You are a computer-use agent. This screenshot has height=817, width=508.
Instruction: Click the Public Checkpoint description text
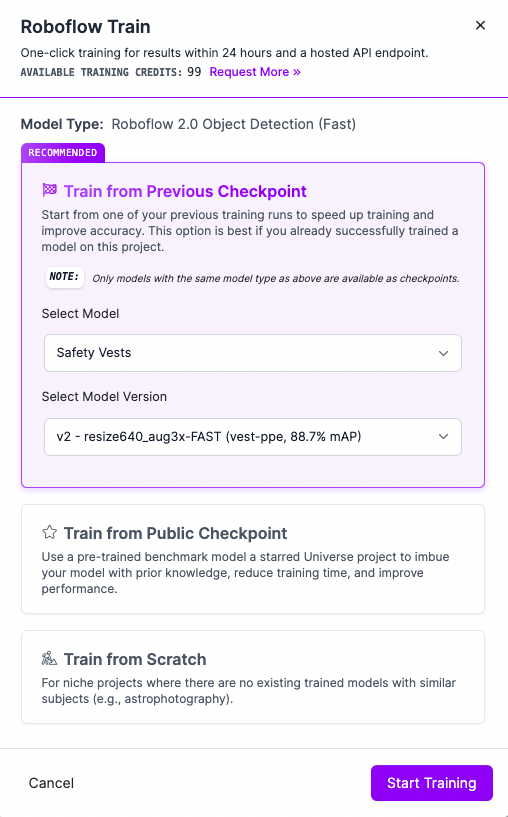(x=245, y=573)
